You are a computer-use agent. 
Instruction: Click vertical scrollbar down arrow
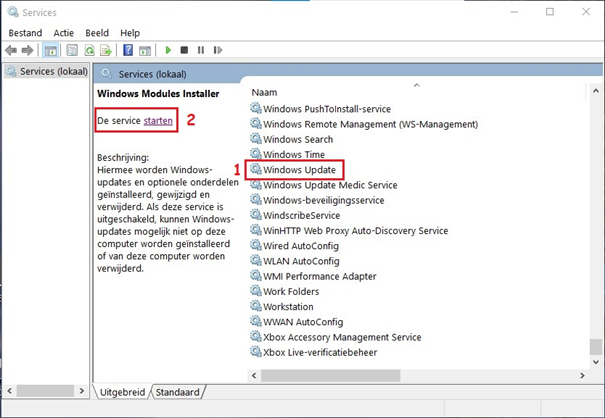point(596,362)
